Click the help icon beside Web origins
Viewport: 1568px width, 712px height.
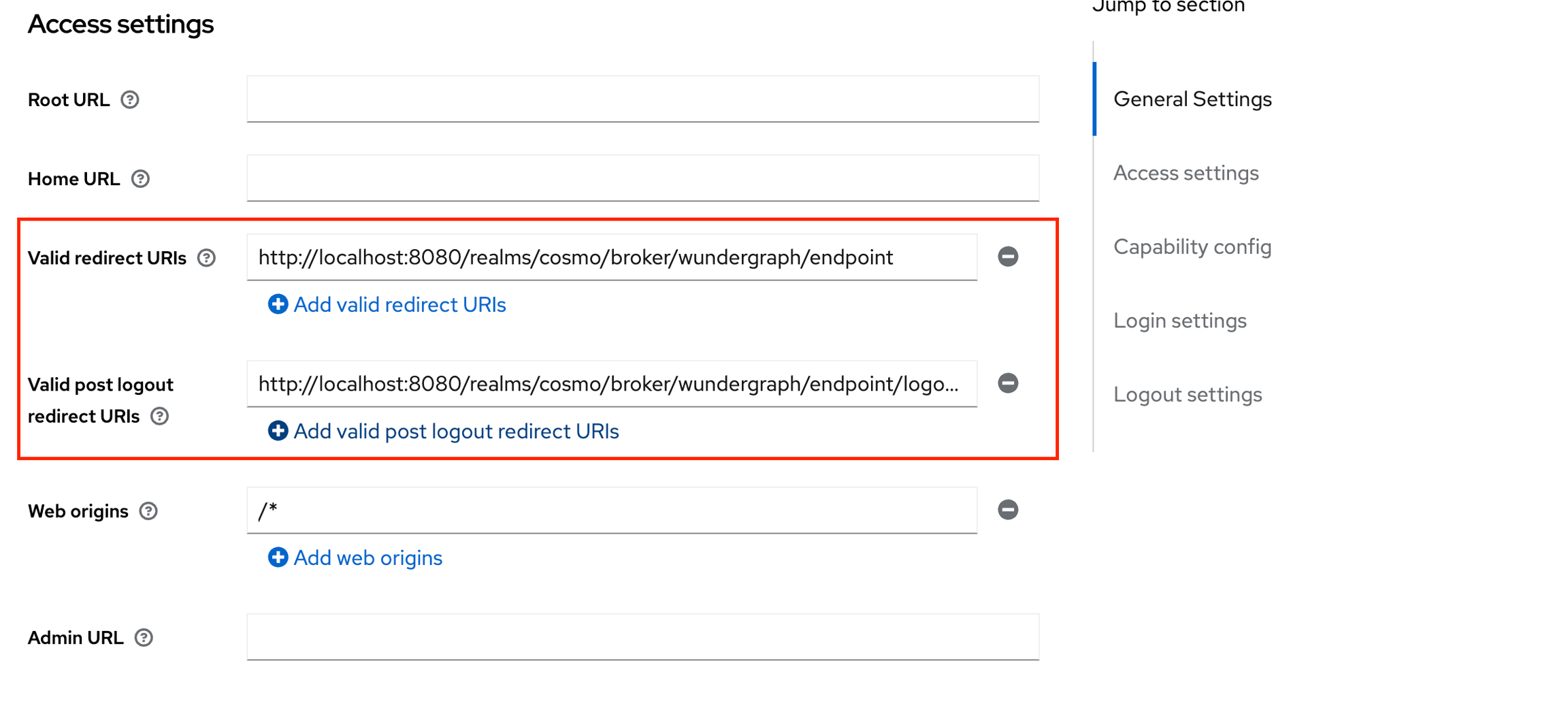(x=148, y=511)
